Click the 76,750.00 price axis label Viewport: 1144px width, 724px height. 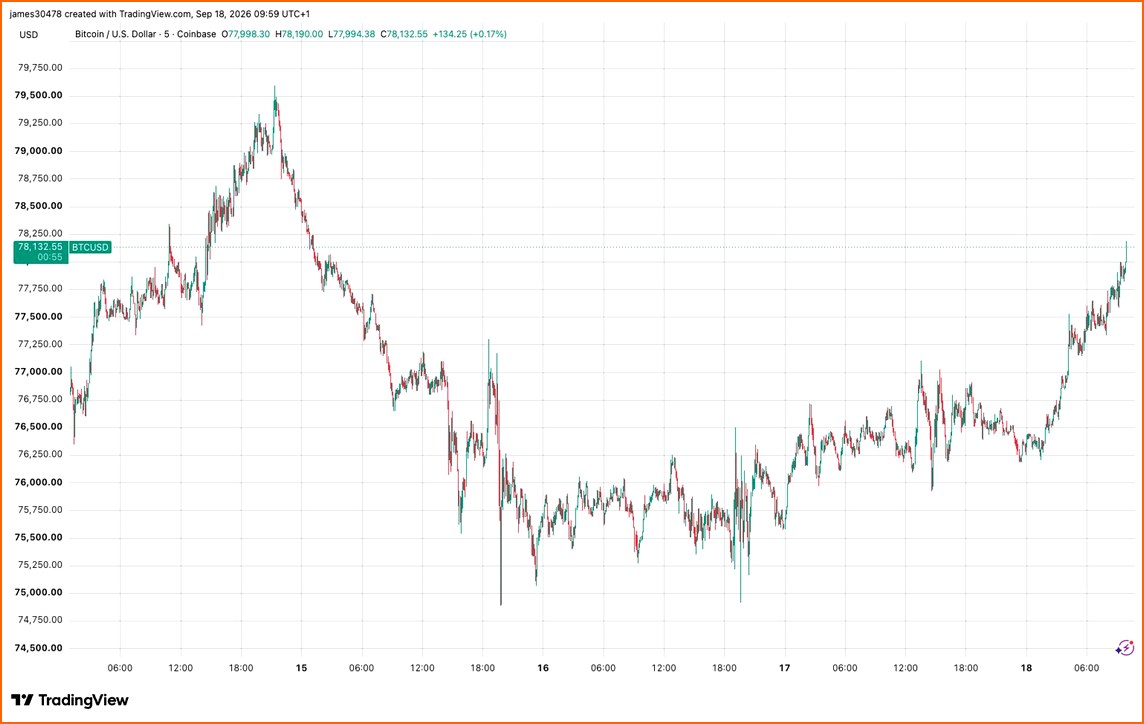[x=40, y=399]
